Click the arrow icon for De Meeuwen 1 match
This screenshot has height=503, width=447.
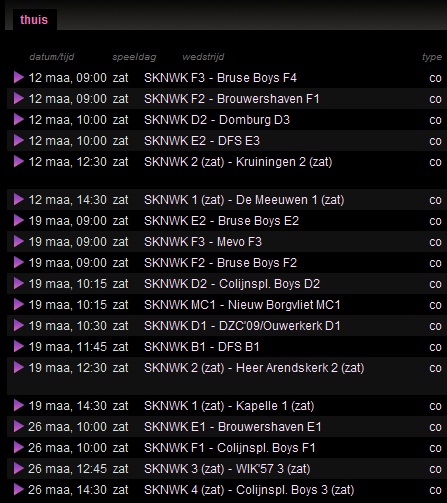[x=19, y=200]
